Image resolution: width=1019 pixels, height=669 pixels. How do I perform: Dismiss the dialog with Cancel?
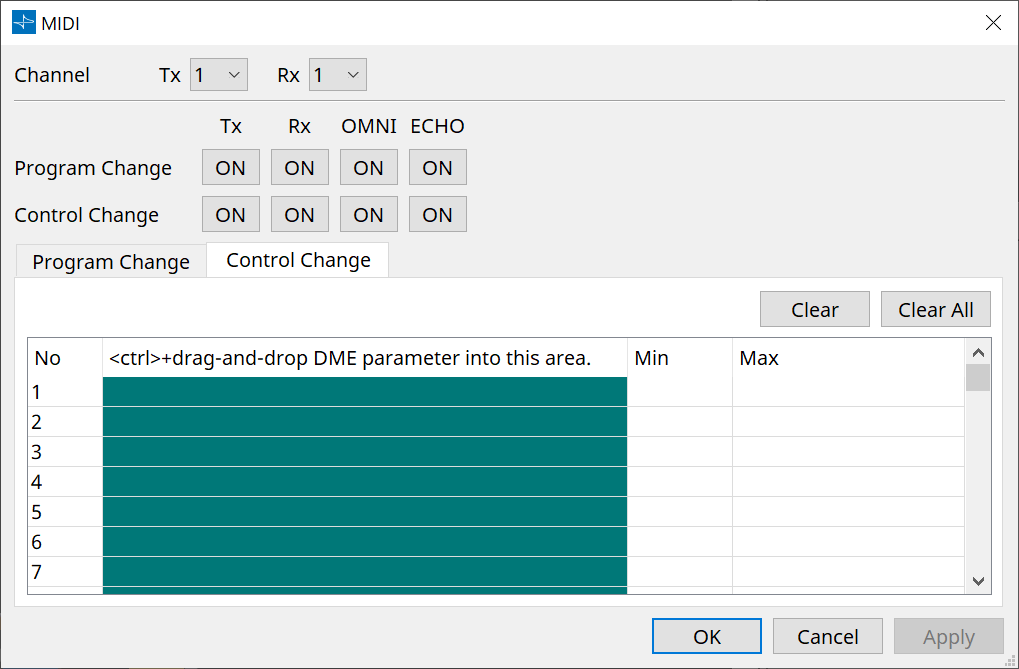[x=827, y=635]
